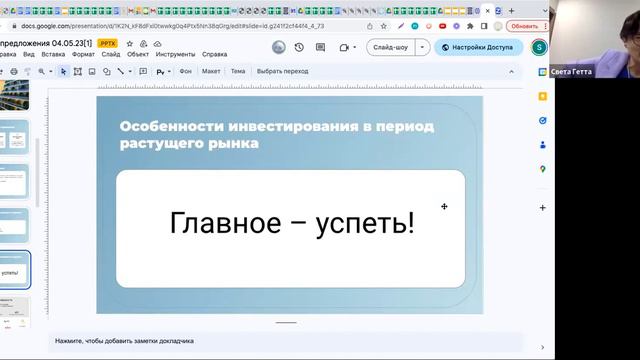Click the Макет layout button
This screenshot has height=360, width=640.
211,71
